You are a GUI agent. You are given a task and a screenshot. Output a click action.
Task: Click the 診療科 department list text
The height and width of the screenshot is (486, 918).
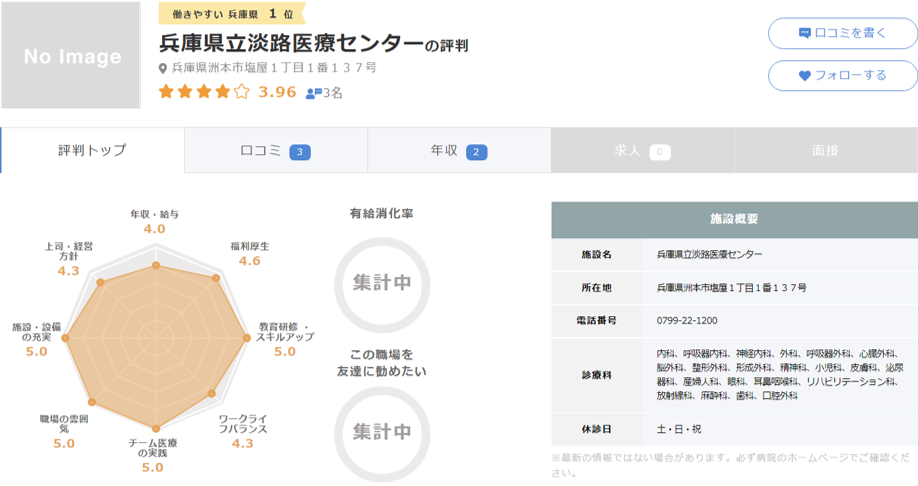[x=780, y=375]
